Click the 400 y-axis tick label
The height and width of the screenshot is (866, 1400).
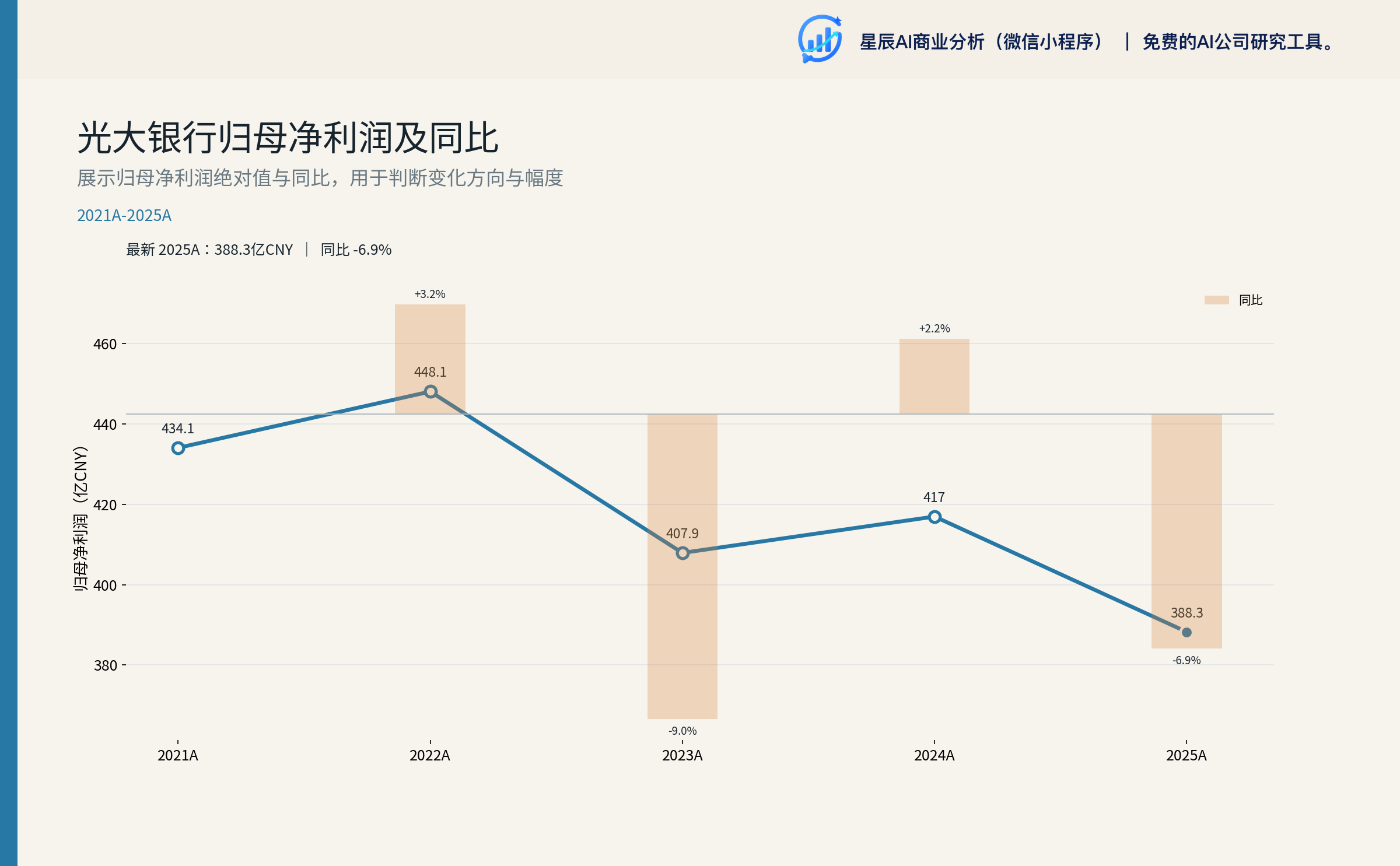[x=105, y=585]
